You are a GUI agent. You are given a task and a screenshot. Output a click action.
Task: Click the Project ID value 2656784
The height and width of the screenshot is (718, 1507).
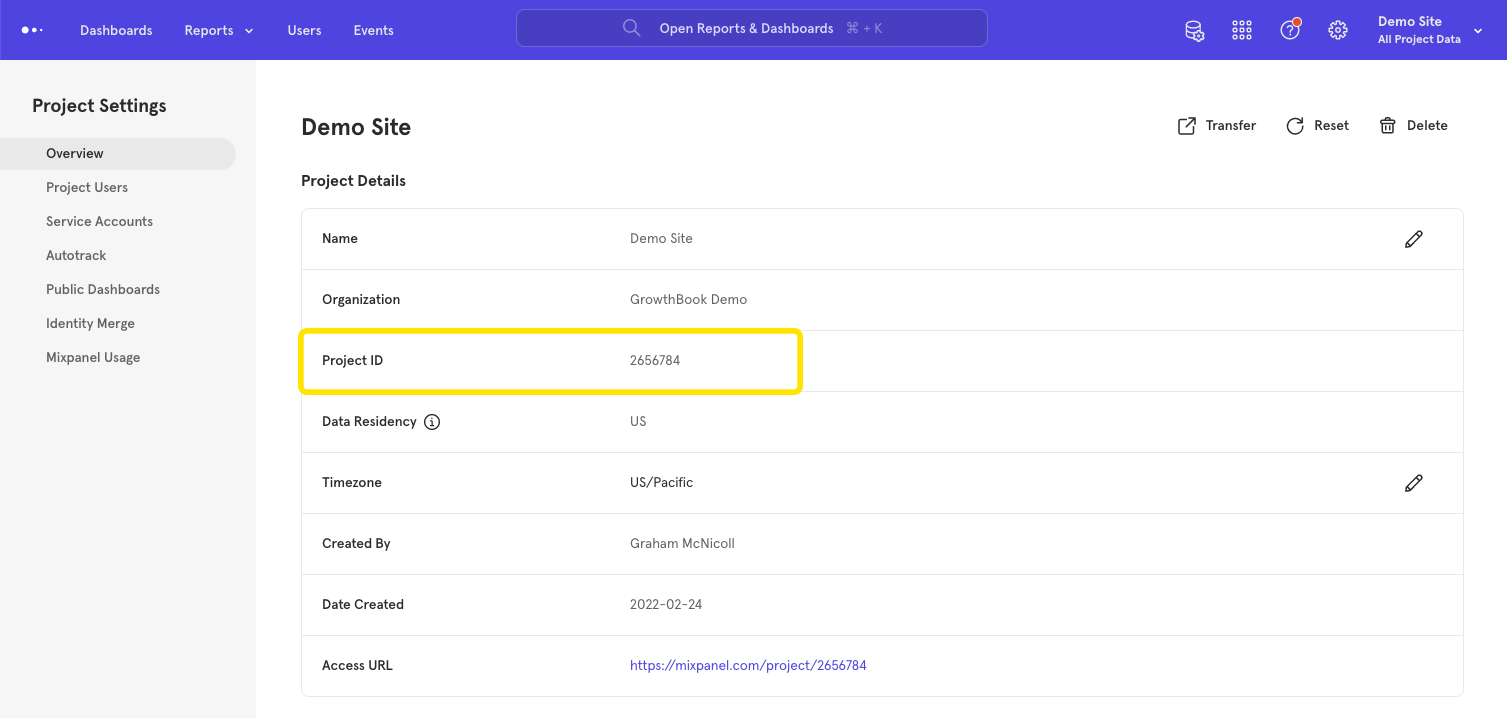pyautogui.click(x=655, y=360)
